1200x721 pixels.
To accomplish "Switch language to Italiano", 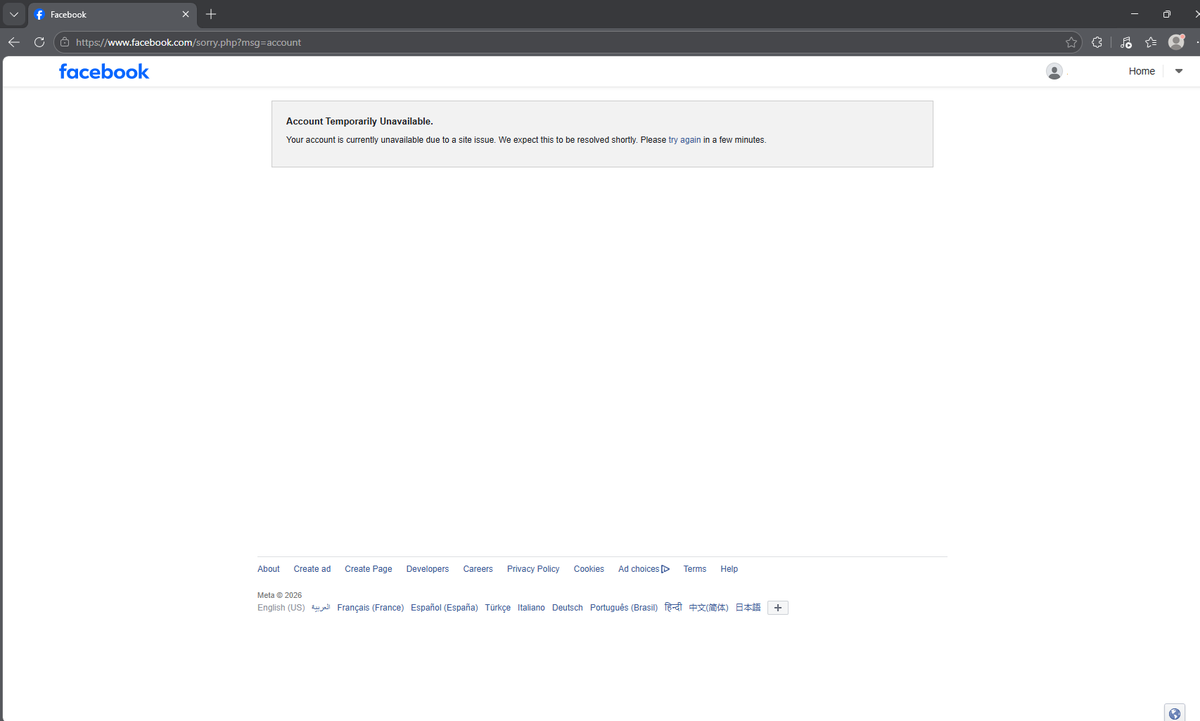I will click(x=531, y=608).
